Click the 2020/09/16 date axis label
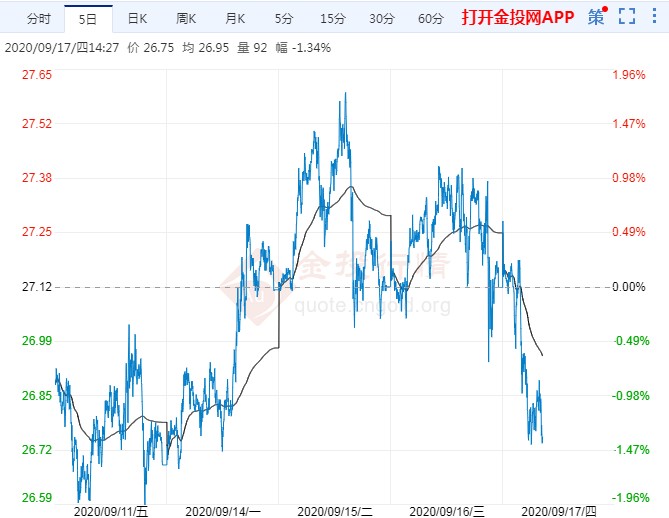 pos(447,511)
